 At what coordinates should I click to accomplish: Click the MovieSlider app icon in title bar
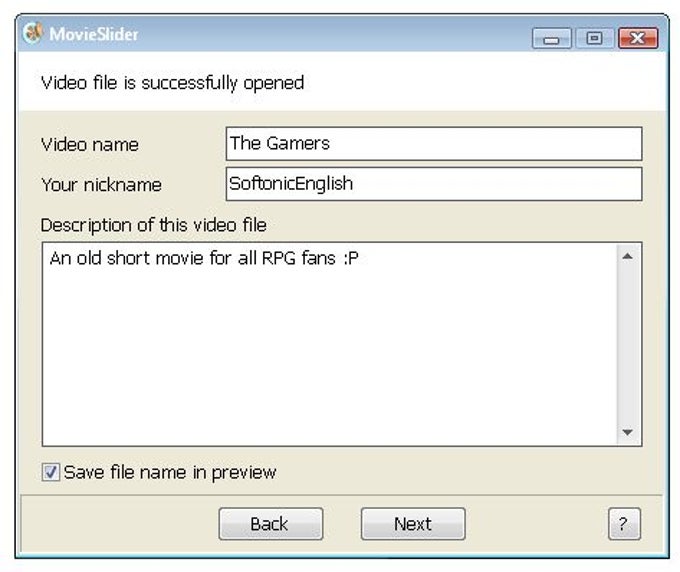coord(33,35)
